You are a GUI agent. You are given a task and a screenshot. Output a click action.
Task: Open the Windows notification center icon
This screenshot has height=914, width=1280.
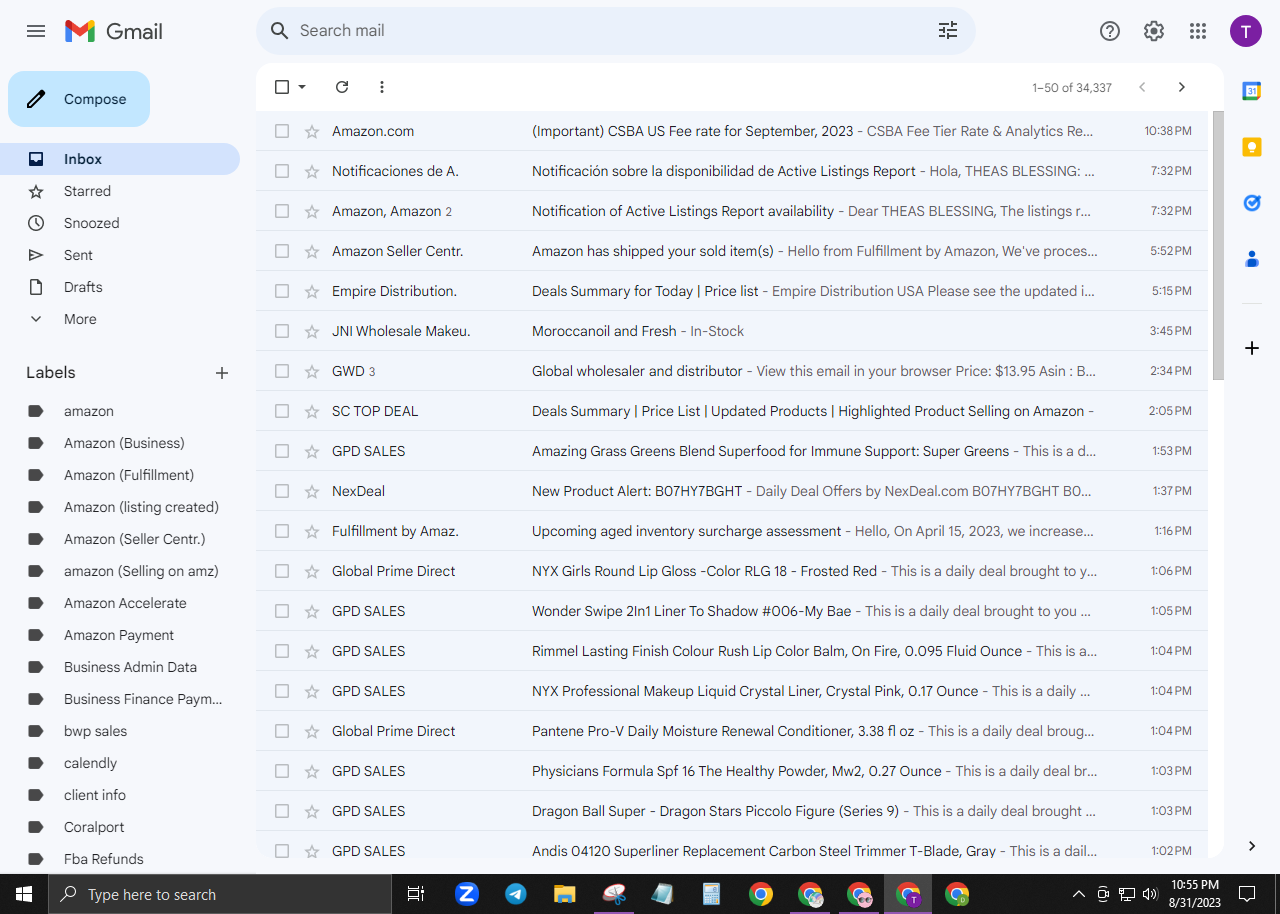coord(1247,894)
